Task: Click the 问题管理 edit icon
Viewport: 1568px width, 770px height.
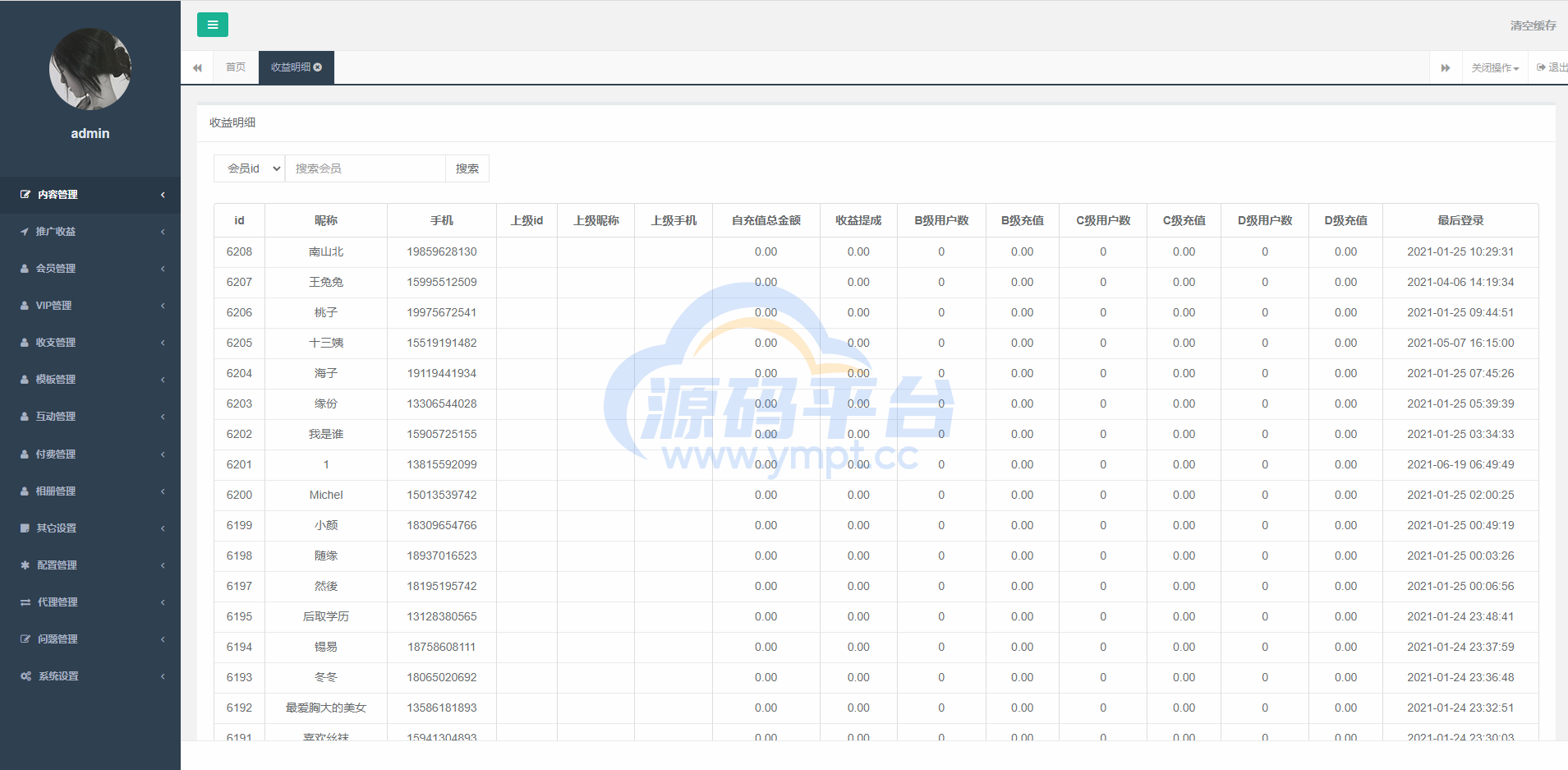Action: pyautogui.click(x=25, y=639)
